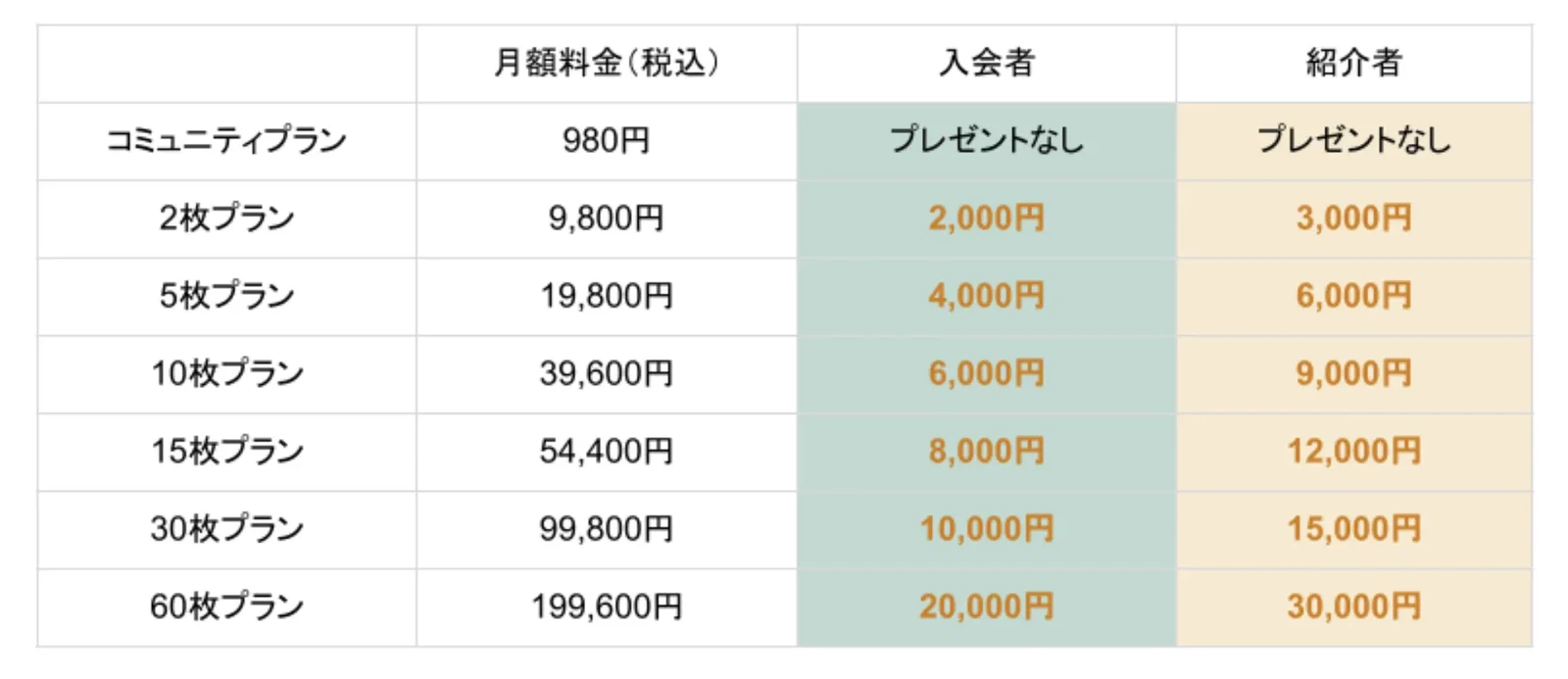This screenshot has width=1568, height=679.
Task: Select the 2枚プラン row label
Action: point(226,218)
